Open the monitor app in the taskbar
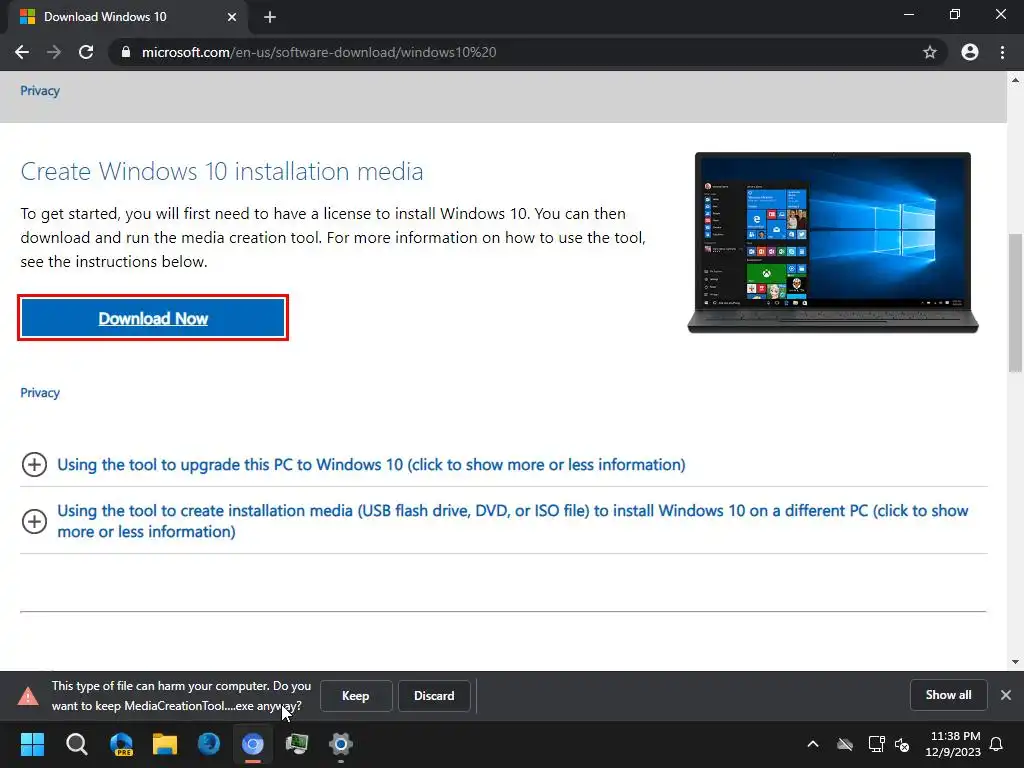This screenshot has width=1024, height=768. tap(297, 744)
